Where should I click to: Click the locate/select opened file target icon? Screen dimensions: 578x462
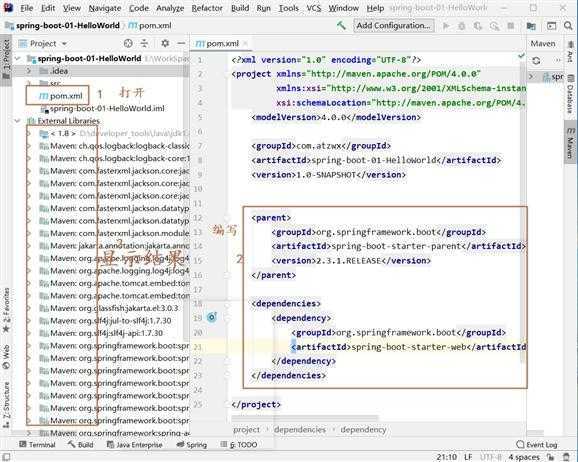(128, 44)
